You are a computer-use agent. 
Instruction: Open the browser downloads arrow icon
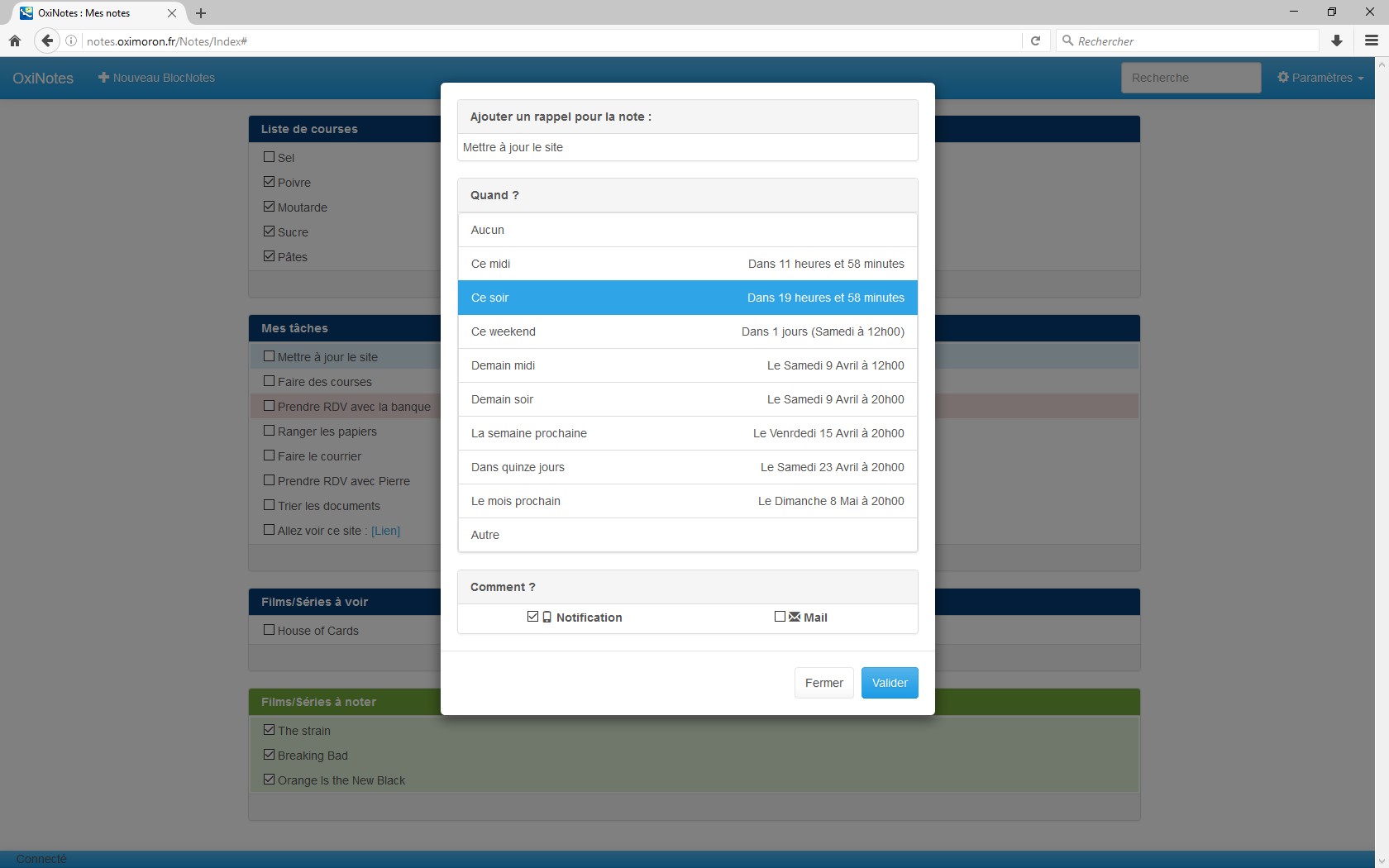click(x=1337, y=41)
